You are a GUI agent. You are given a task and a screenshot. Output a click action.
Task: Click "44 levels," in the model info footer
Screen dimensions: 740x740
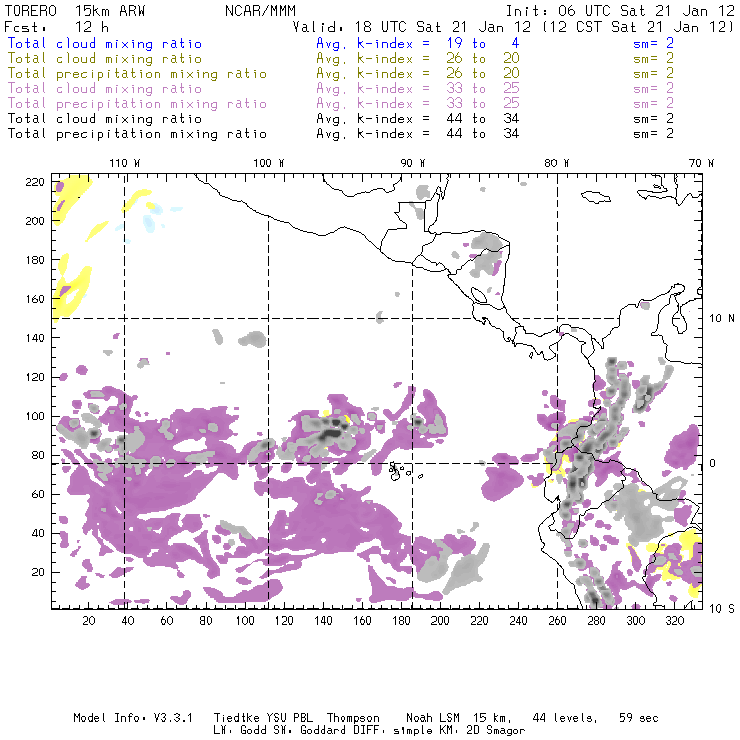point(565,718)
